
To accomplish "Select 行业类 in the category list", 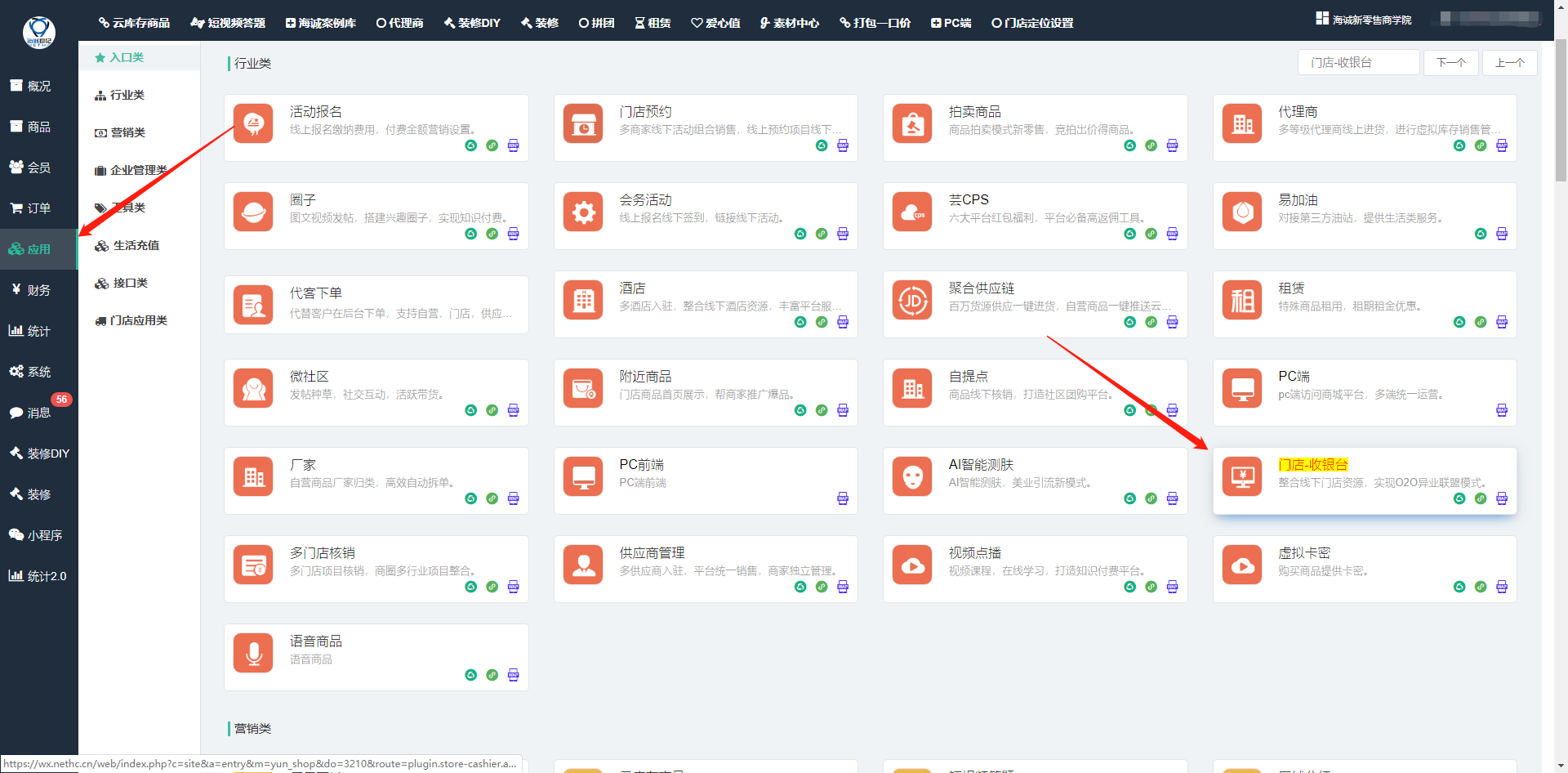I will tap(119, 95).
